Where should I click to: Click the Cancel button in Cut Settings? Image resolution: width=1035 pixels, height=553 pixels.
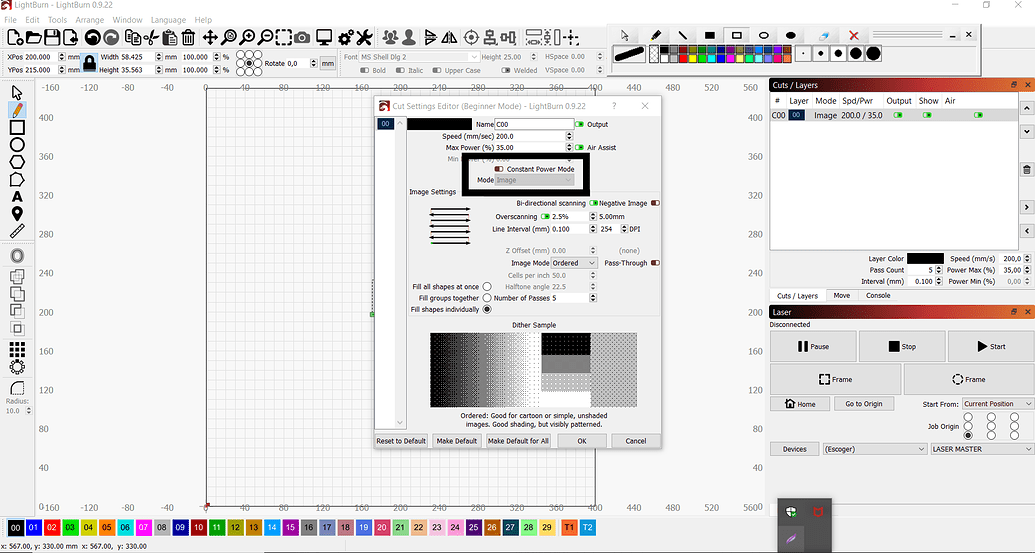(x=636, y=441)
